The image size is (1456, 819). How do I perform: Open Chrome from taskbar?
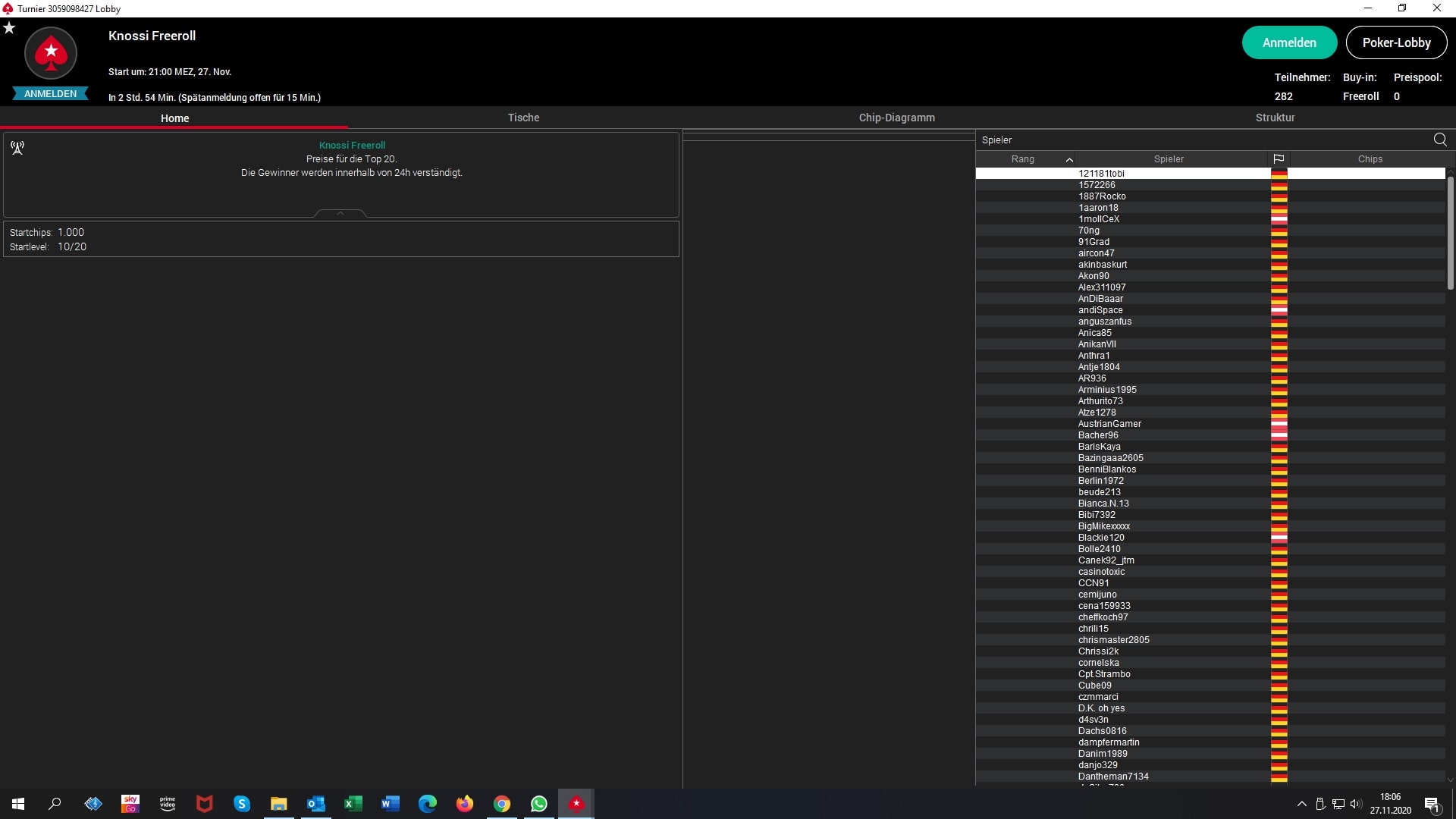[x=502, y=804]
